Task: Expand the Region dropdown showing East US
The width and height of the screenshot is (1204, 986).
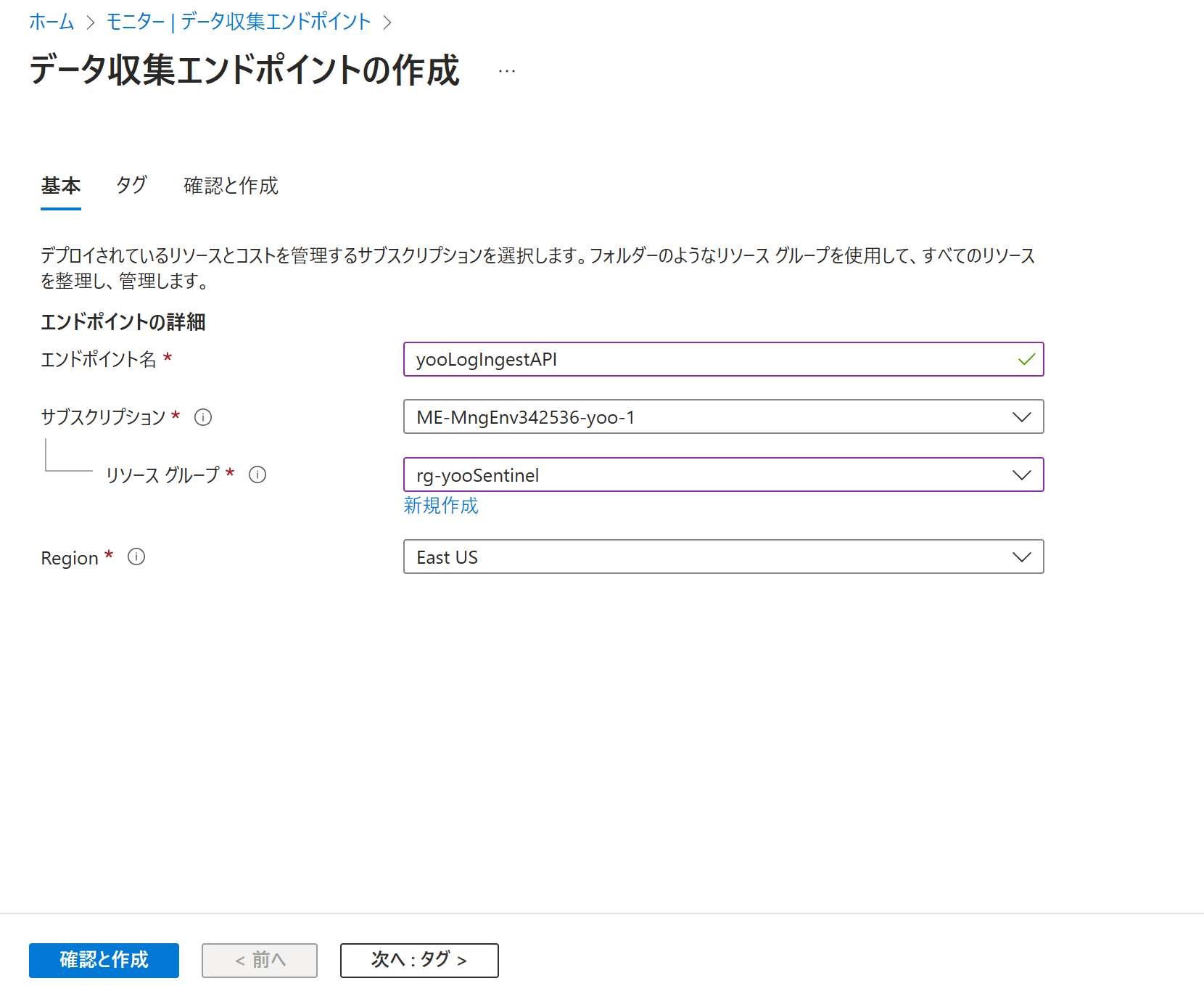Action: tap(723, 556)
